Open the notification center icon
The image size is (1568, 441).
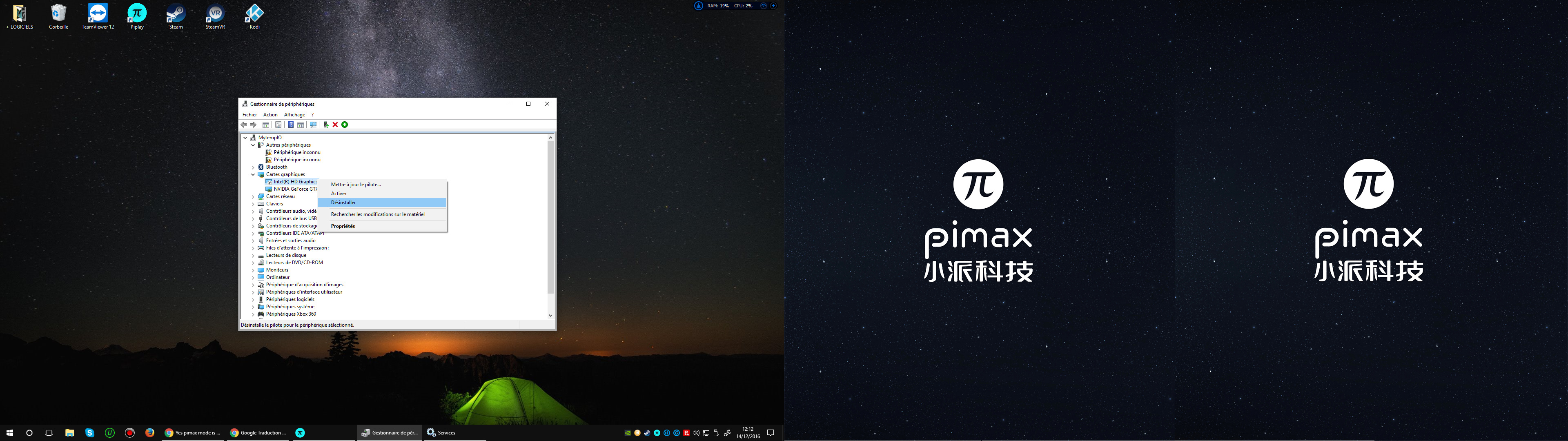(770, 433)
